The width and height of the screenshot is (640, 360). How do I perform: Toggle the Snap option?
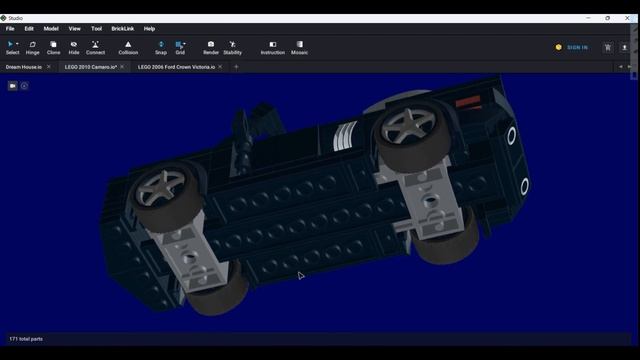161,47
